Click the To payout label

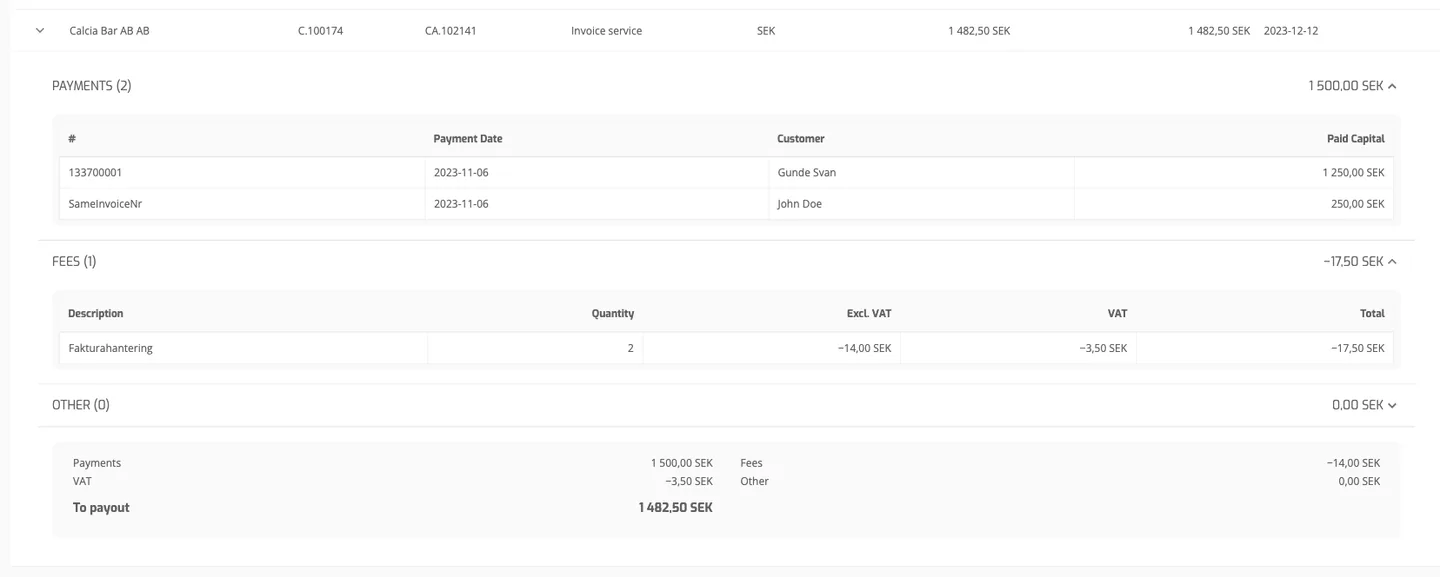(101, 508)
